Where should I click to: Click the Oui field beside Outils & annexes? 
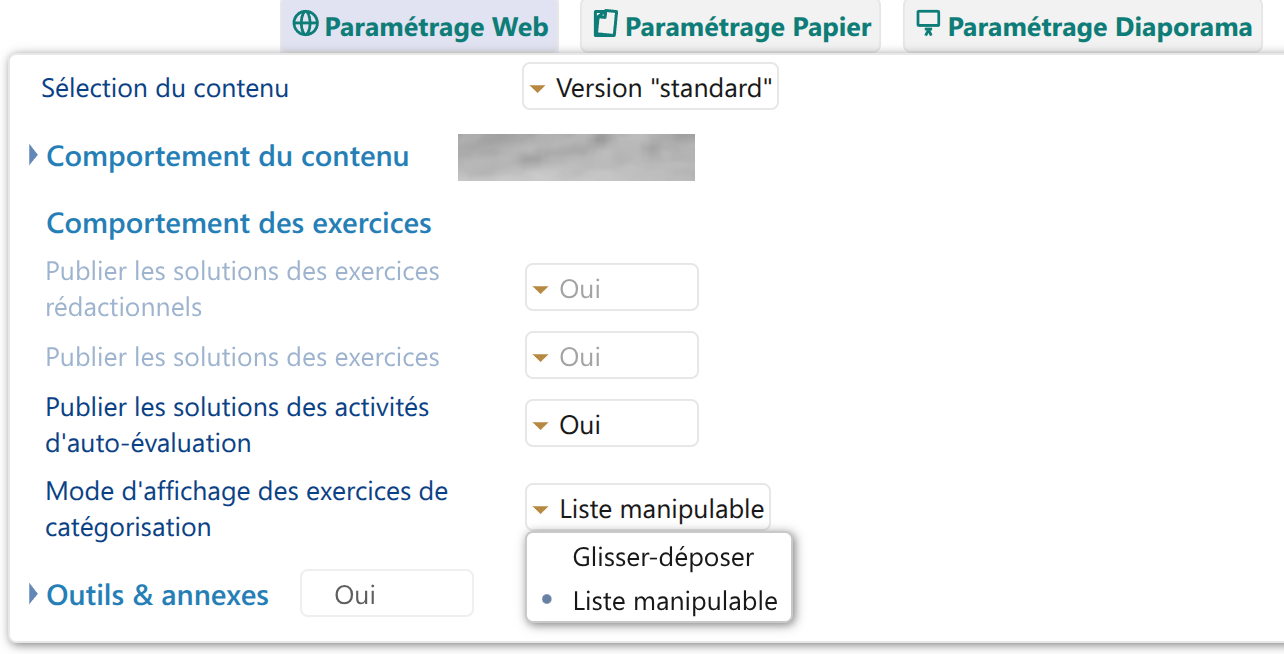pyautogui.click(x=386, y=595)
